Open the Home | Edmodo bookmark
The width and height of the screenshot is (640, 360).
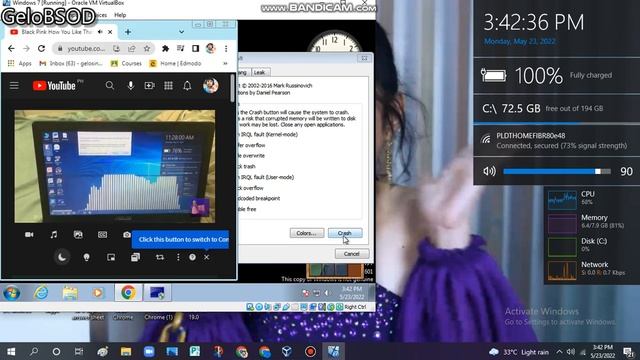click(176, 64)
